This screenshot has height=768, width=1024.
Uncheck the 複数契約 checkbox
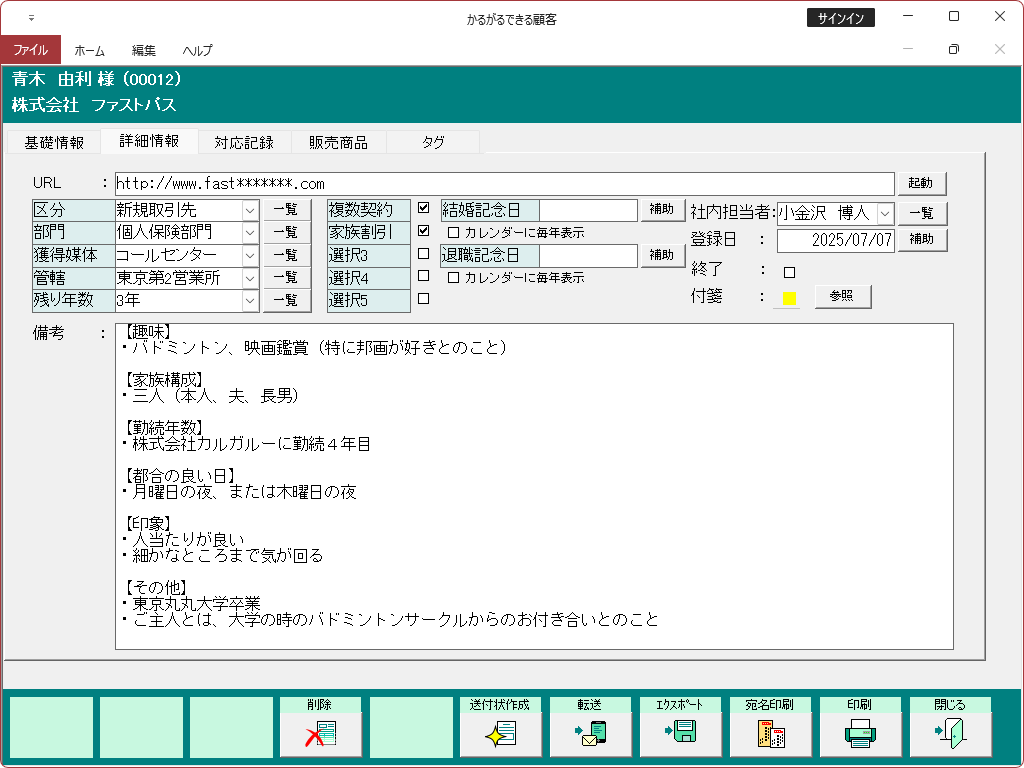coord(424,209)
